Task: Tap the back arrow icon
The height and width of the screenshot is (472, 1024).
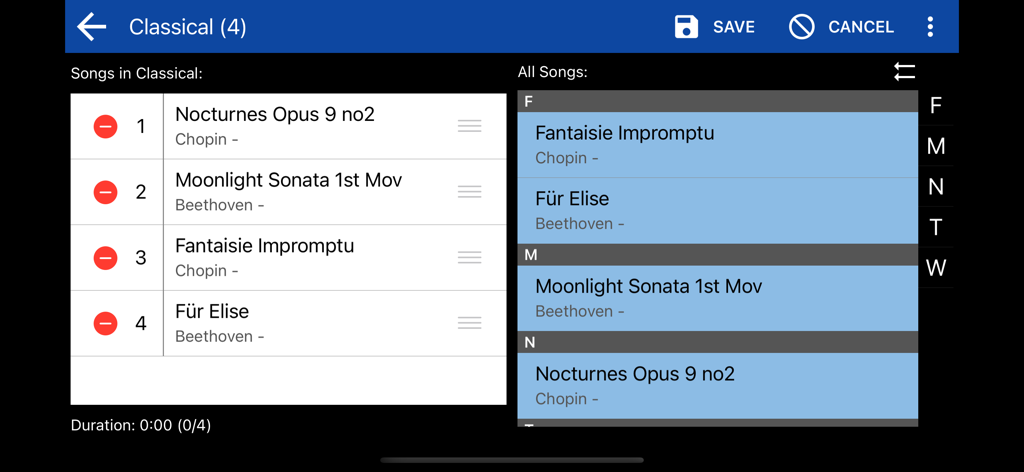Action: point(92,27)
